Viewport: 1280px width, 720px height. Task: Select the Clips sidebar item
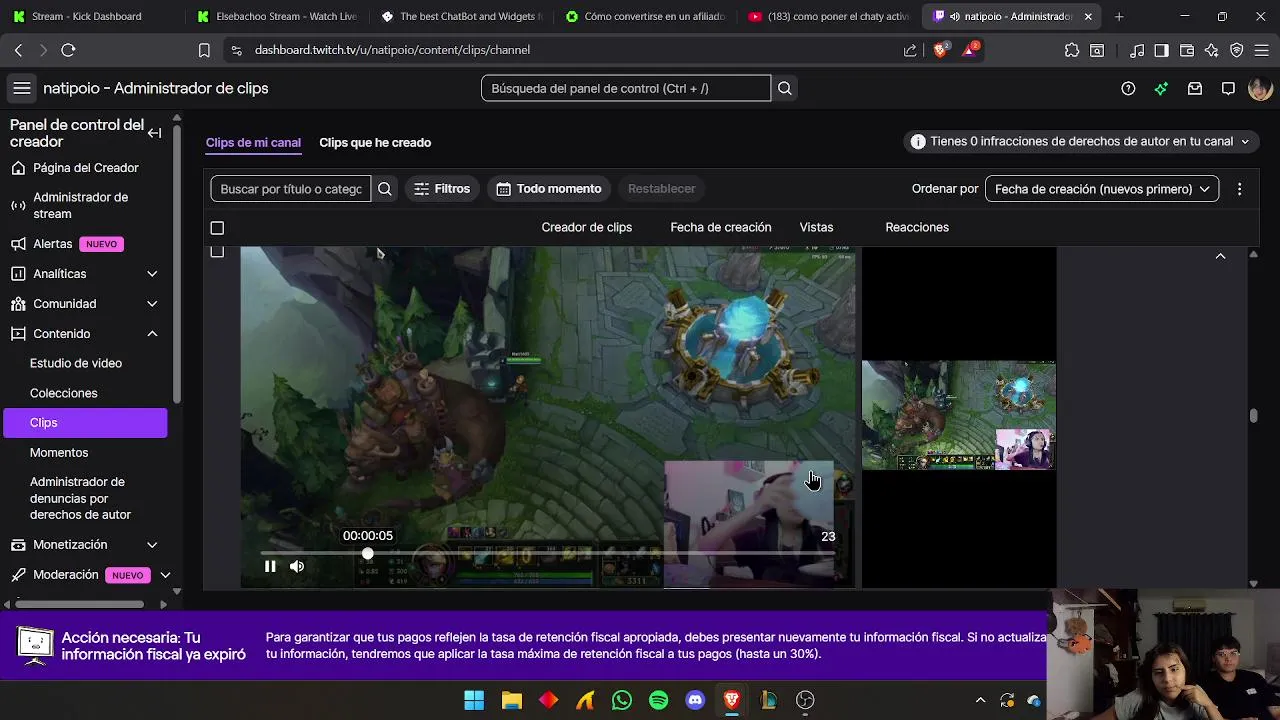(x=85, y=423)
